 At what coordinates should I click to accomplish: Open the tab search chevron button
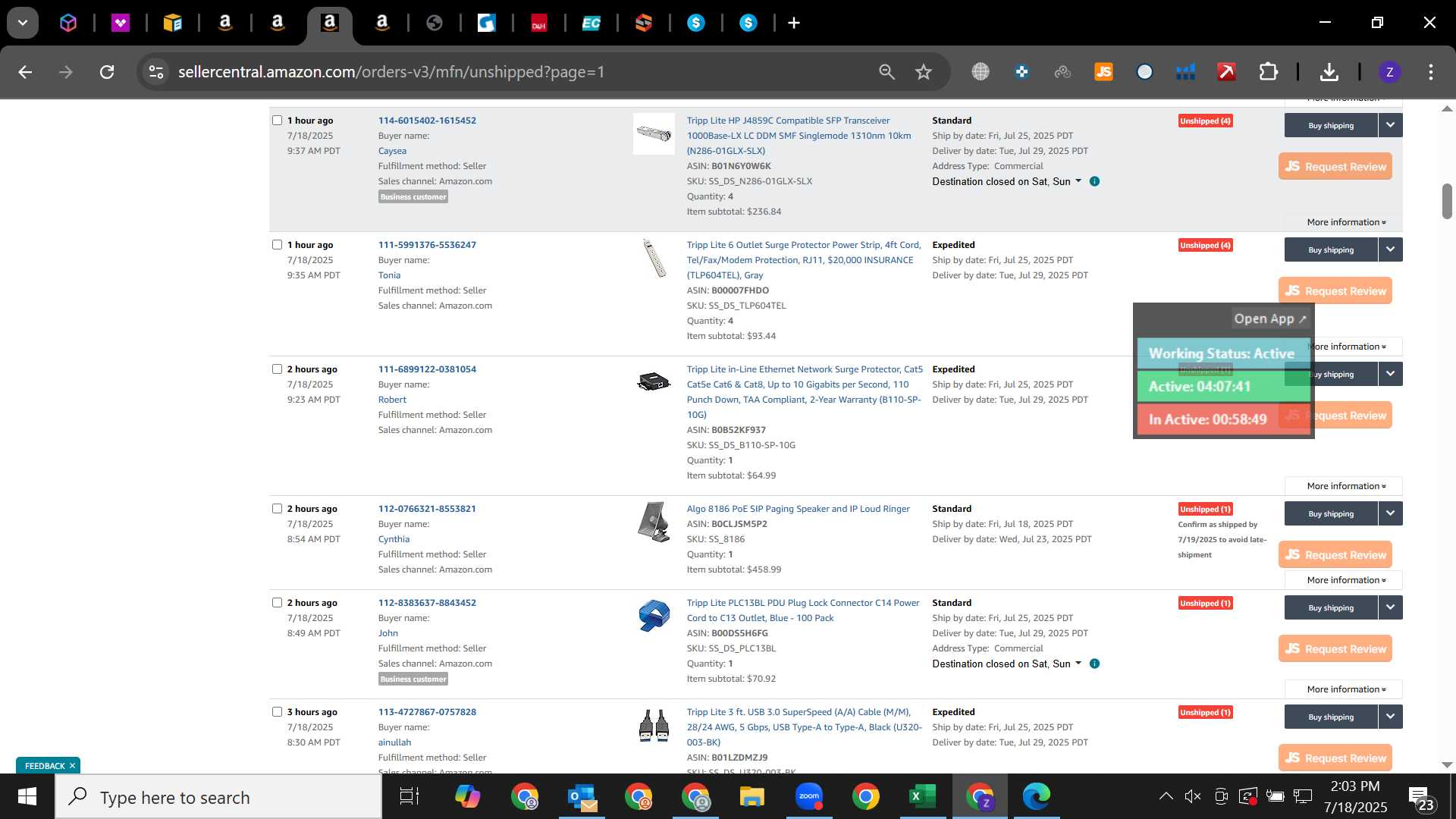click(23, 23)
